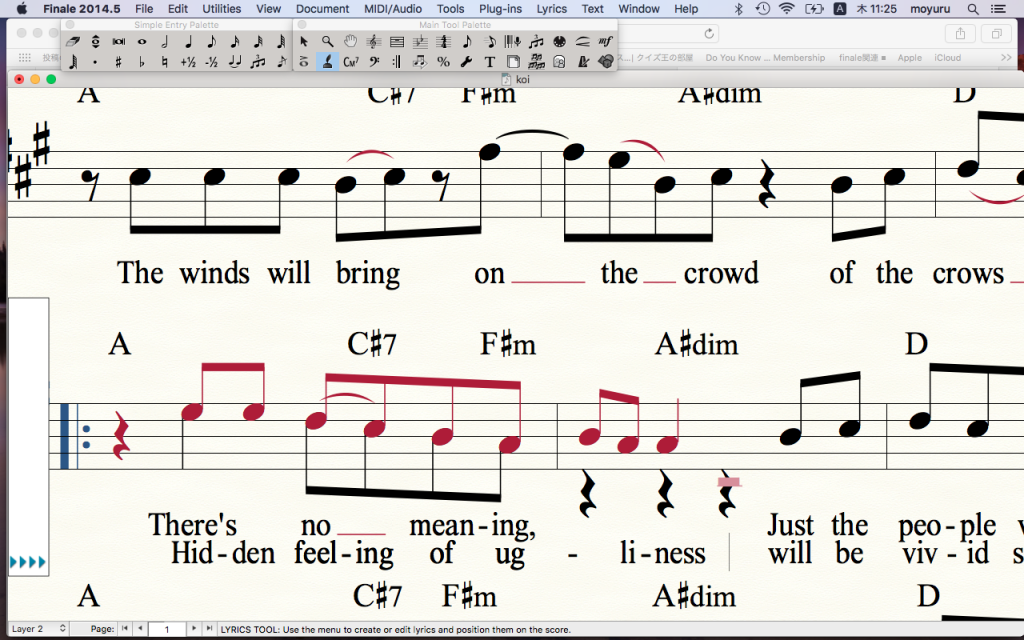
Task: Show more bookmarks via >> in browser
Action: click(x=1006, y=57)
